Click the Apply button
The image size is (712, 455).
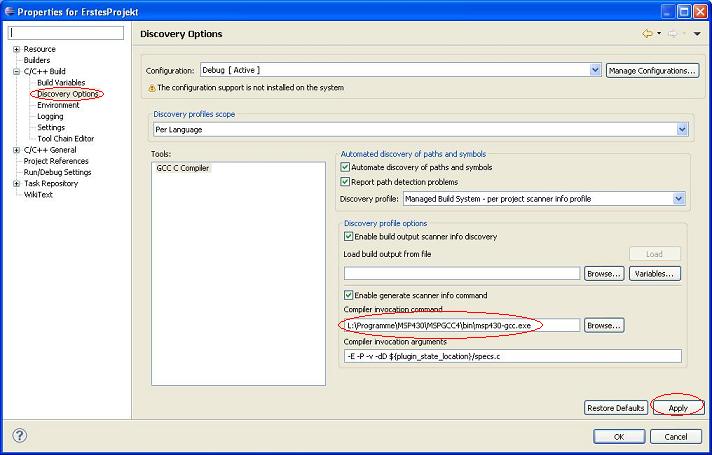pyautogui.click(x=677, y=408)
